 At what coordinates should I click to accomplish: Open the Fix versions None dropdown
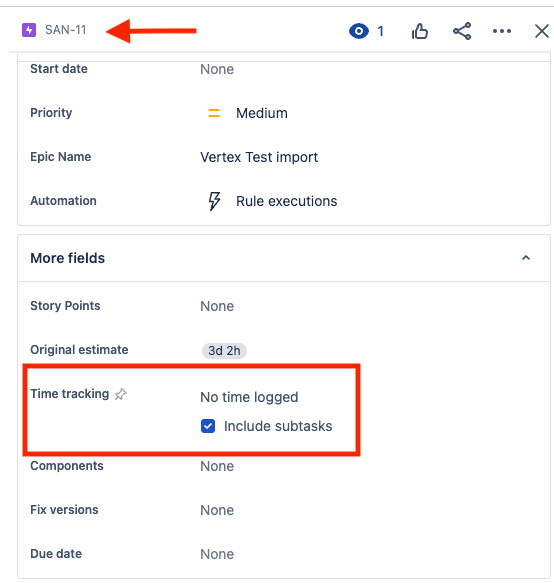pos(217,510)
